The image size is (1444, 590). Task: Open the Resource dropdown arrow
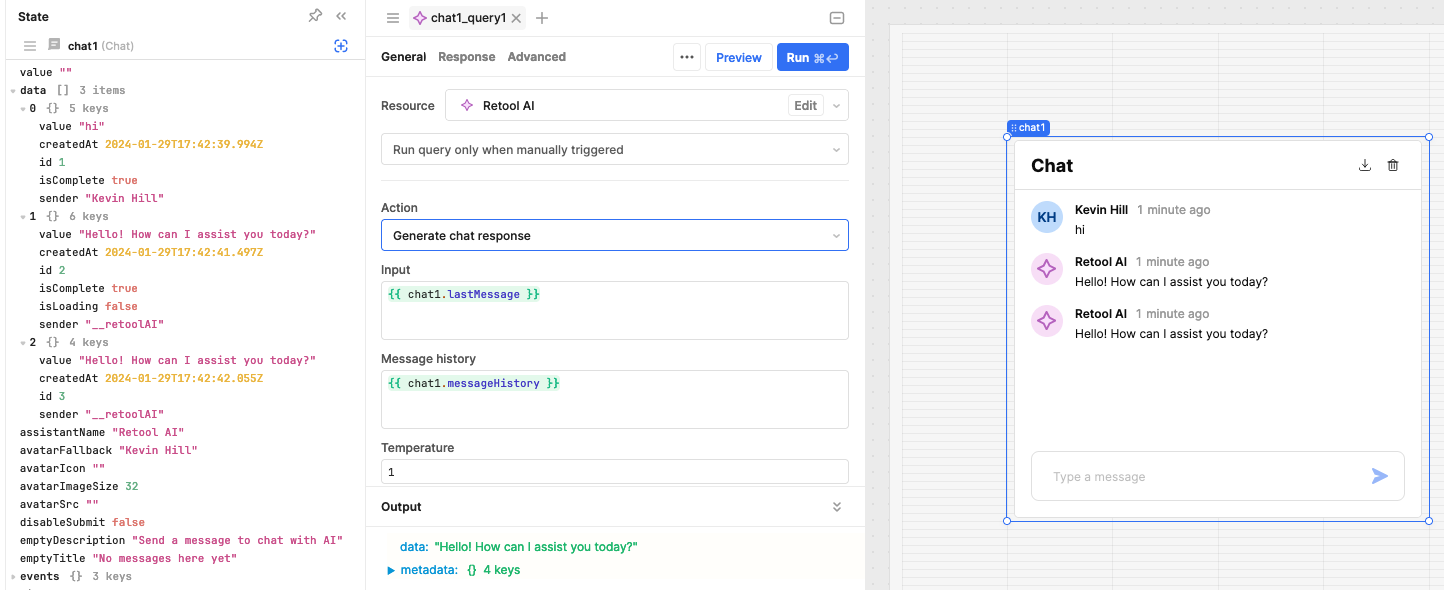837,105
